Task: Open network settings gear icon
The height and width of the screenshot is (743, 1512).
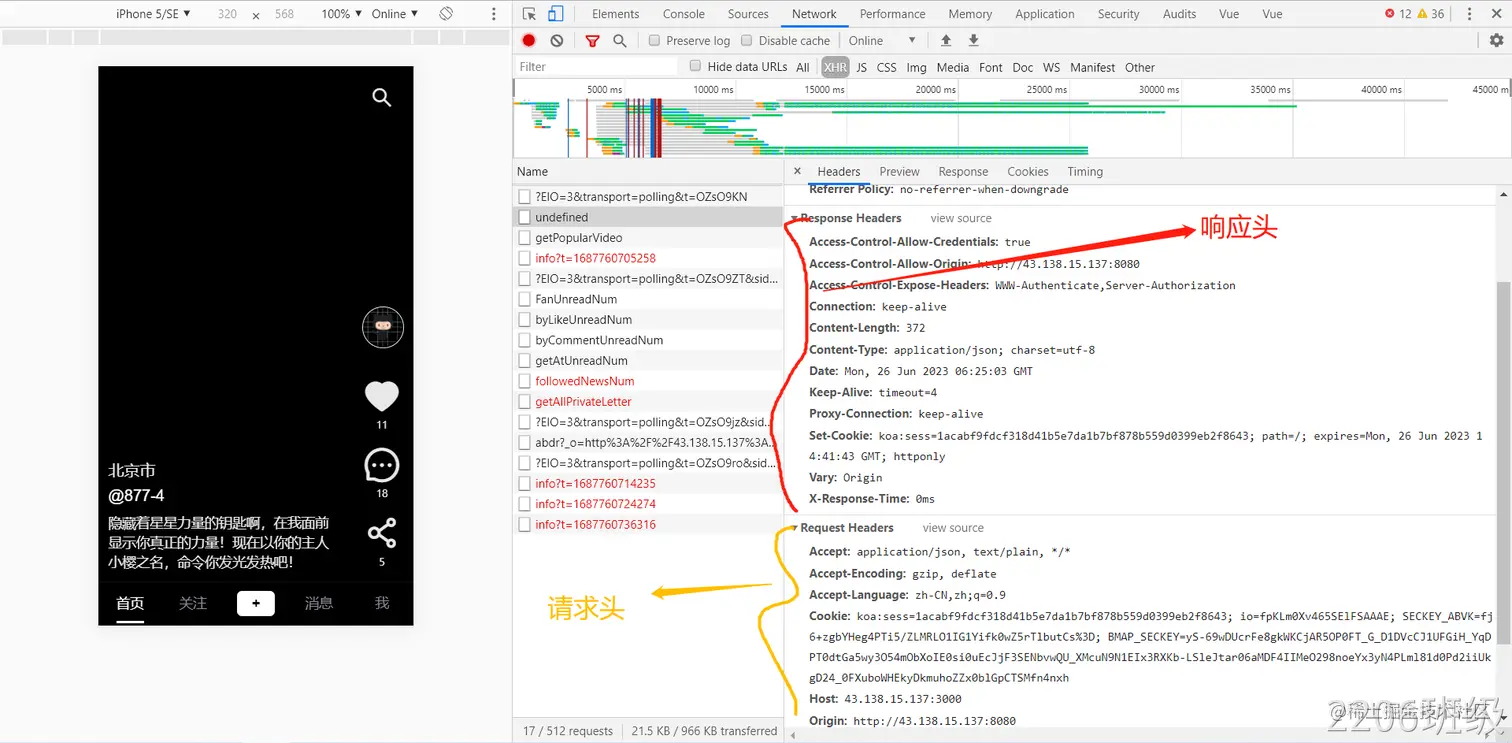Action: tap(1496, 40)
